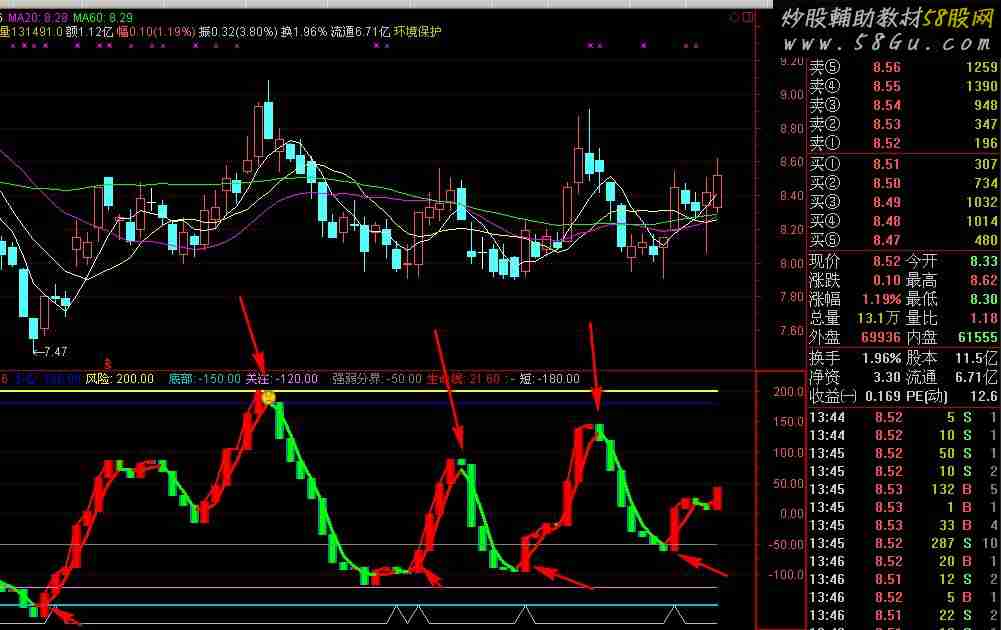The image size is (1001, 630).
Task: Click the 风险: 200.00 indicator label
Action: pyautogui.click(x=119, y=379)
